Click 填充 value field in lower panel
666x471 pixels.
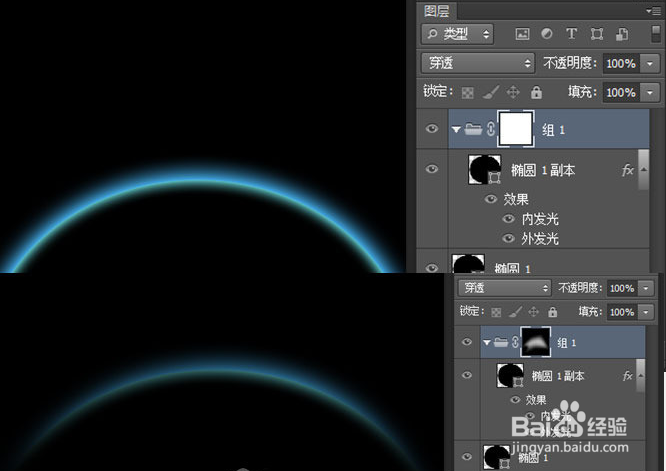(622, 312)
